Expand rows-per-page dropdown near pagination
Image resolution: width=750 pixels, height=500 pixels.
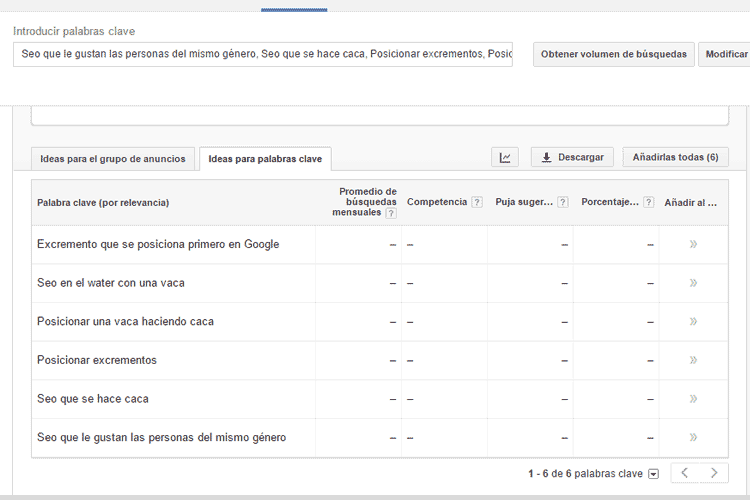pyautogui.click(x=654, y=474)
